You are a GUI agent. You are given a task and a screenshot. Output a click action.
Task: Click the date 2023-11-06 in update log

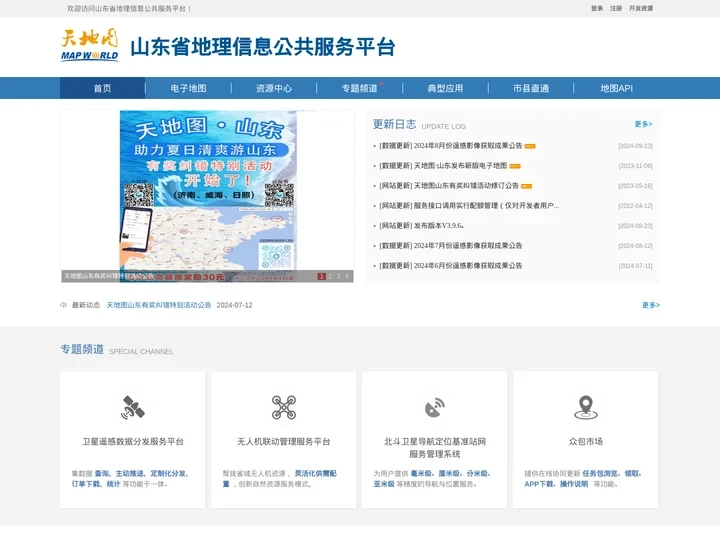[636, 166]
